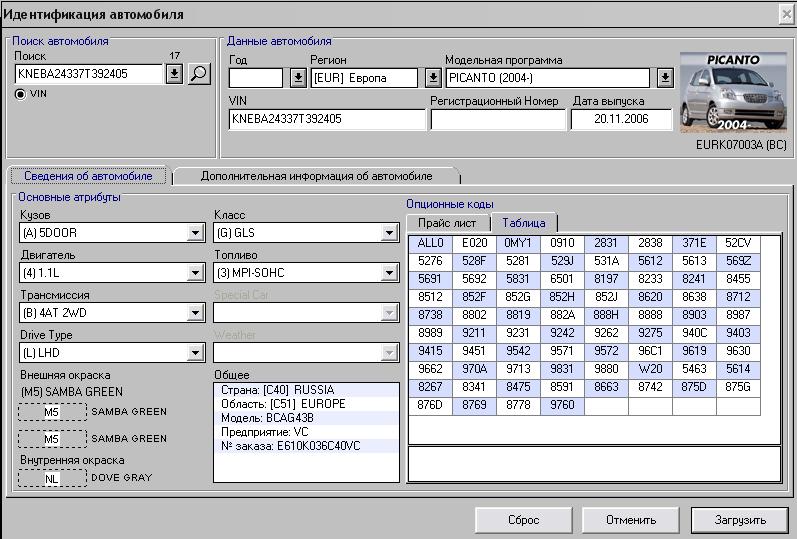Open the Drive Type LHD dropdown
This screenshot has height=539, width=797.
195,353
